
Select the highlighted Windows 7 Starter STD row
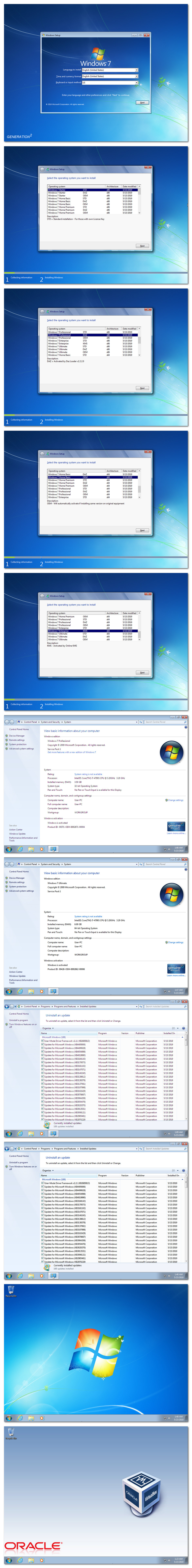[93, 190]
